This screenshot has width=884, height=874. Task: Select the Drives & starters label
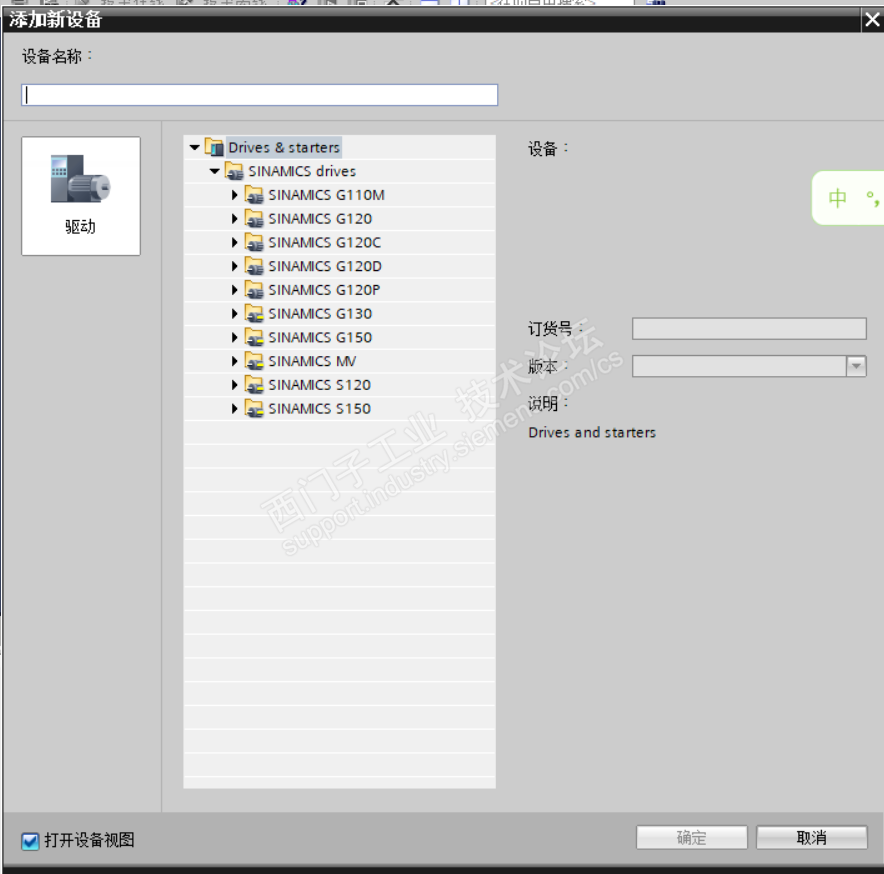pyautogui.click(x=284, y=148)
